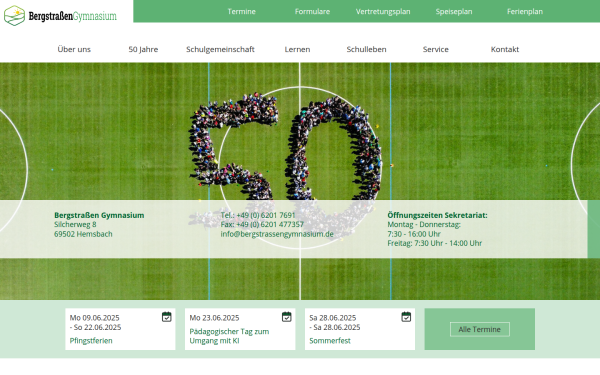Click the calendar icon on Pfingstferien card

coord(166,317)
